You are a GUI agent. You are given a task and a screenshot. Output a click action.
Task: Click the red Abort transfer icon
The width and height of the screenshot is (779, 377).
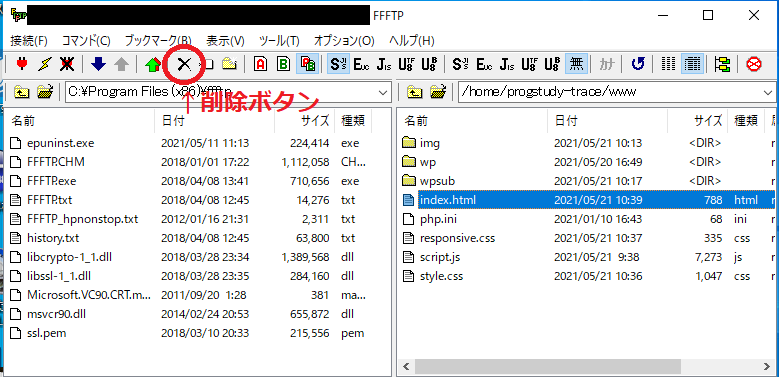click(754, 64)
